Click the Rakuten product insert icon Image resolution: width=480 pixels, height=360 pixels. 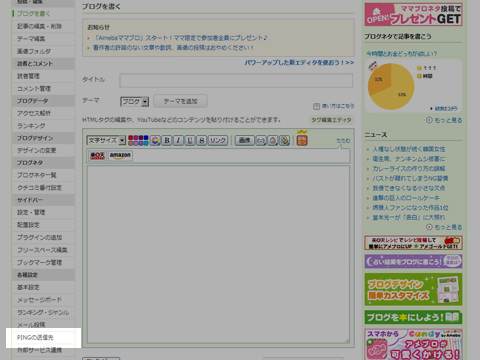[97, 156]
